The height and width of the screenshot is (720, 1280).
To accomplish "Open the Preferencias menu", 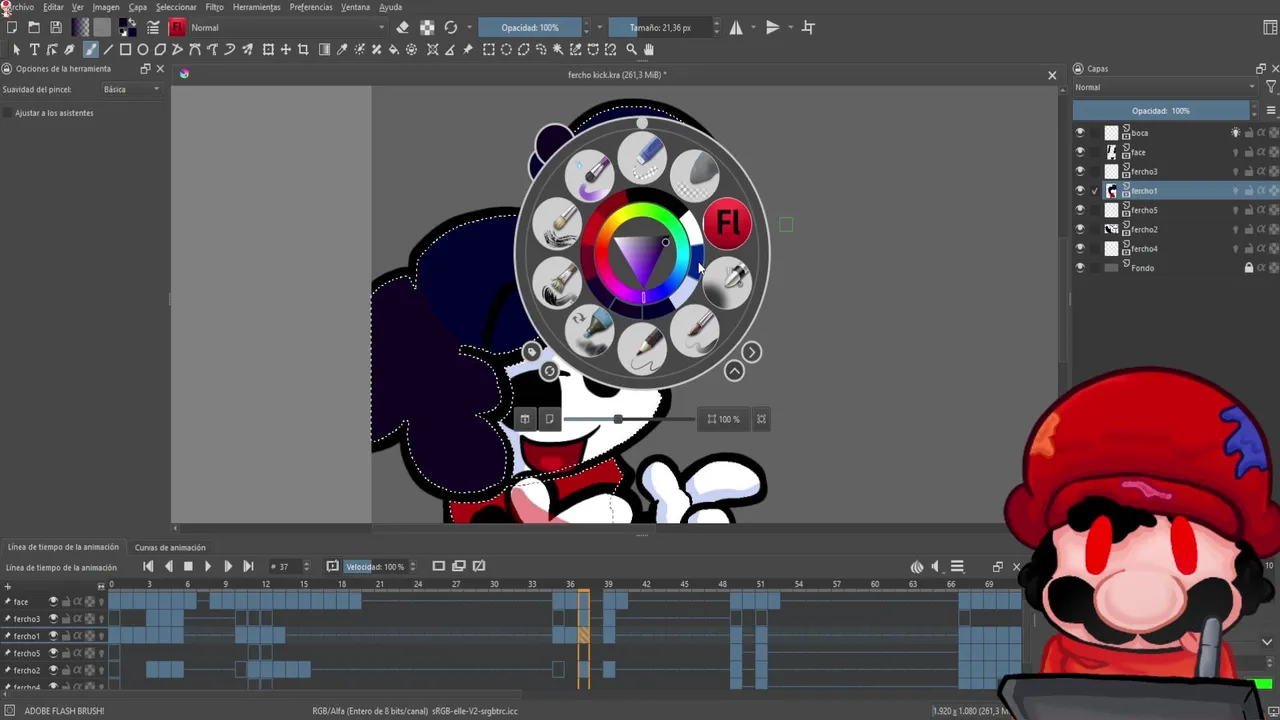I will tap(311, 7).
